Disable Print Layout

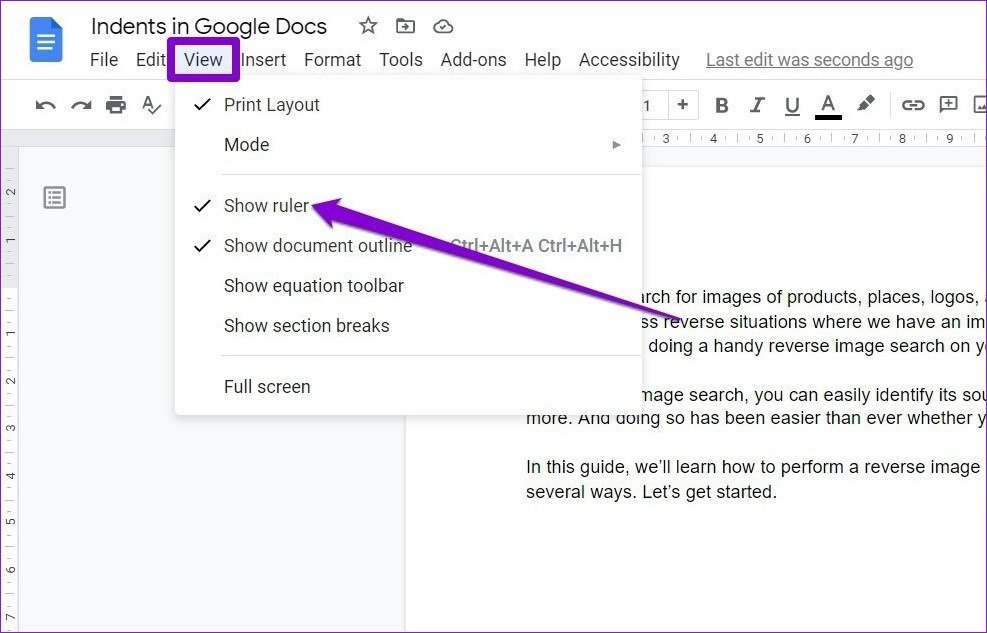pyautogui.click(x=271, y=104)
